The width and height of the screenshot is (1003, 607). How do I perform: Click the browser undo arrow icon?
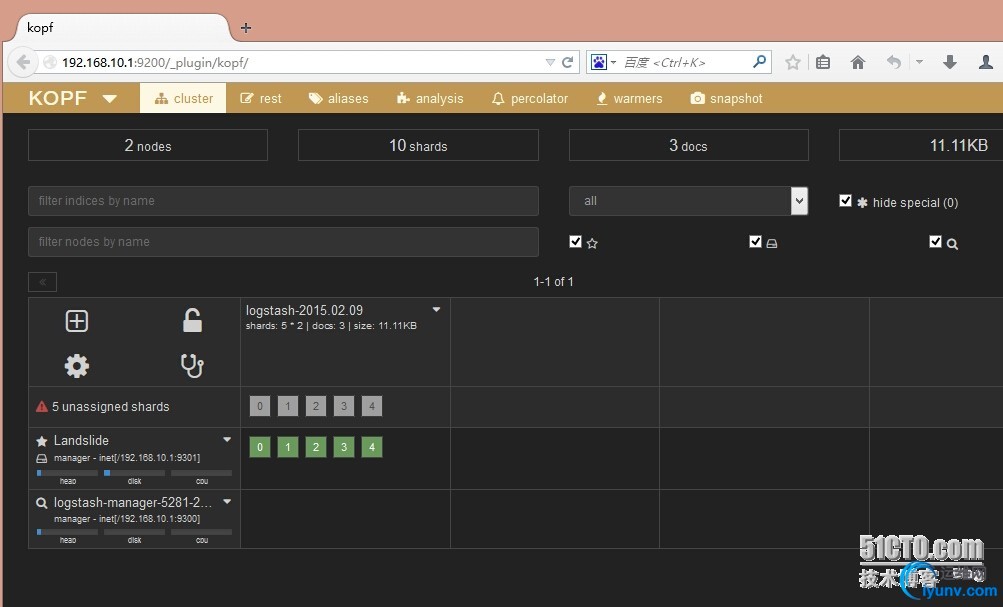[x=894, y=62]
